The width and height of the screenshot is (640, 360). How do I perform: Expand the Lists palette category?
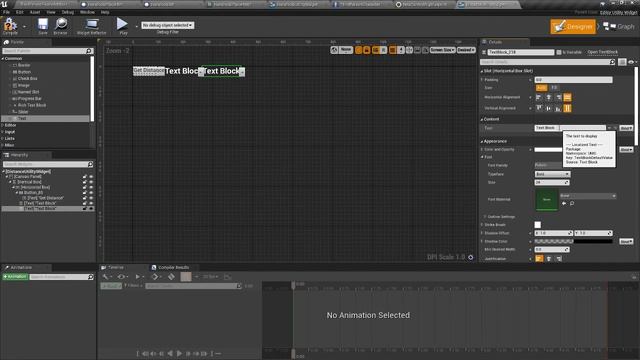3,138
